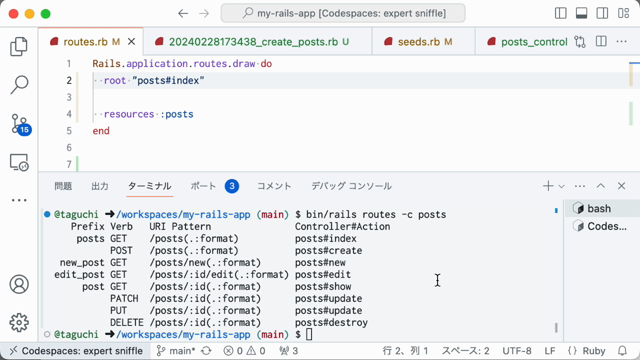Change the Ruby language mode in status bar
Viewport: 640px width, 360px height.
click(x=593, y=351)
